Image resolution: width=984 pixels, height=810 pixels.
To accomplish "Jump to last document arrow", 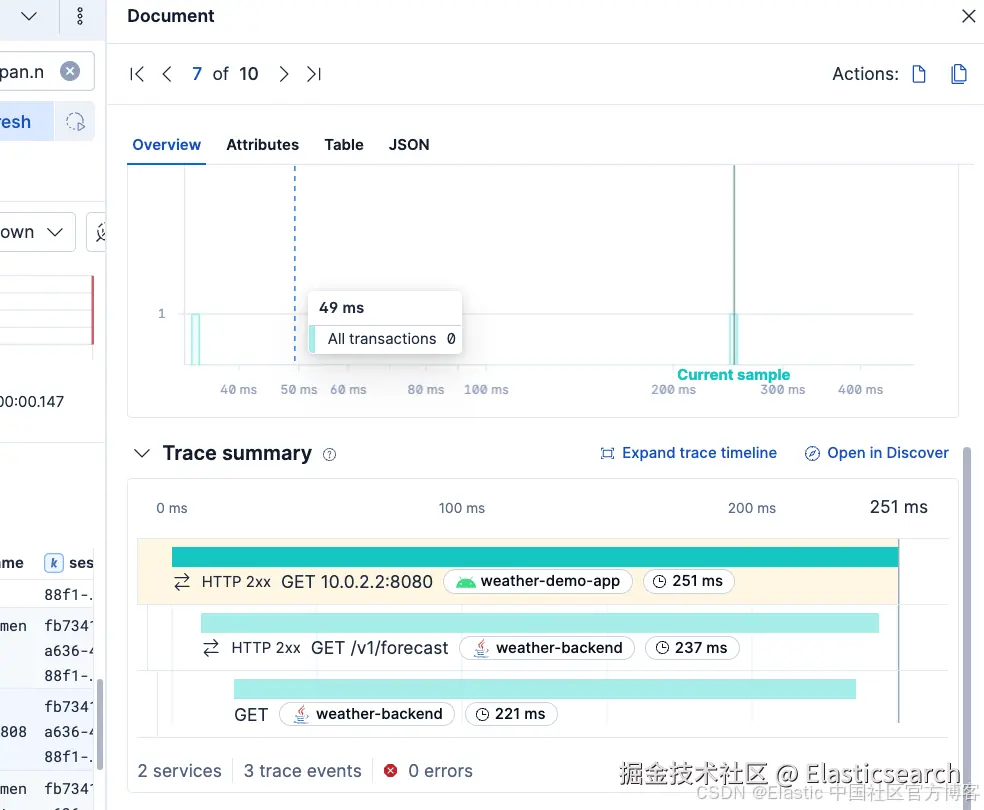I will [314, 74].
